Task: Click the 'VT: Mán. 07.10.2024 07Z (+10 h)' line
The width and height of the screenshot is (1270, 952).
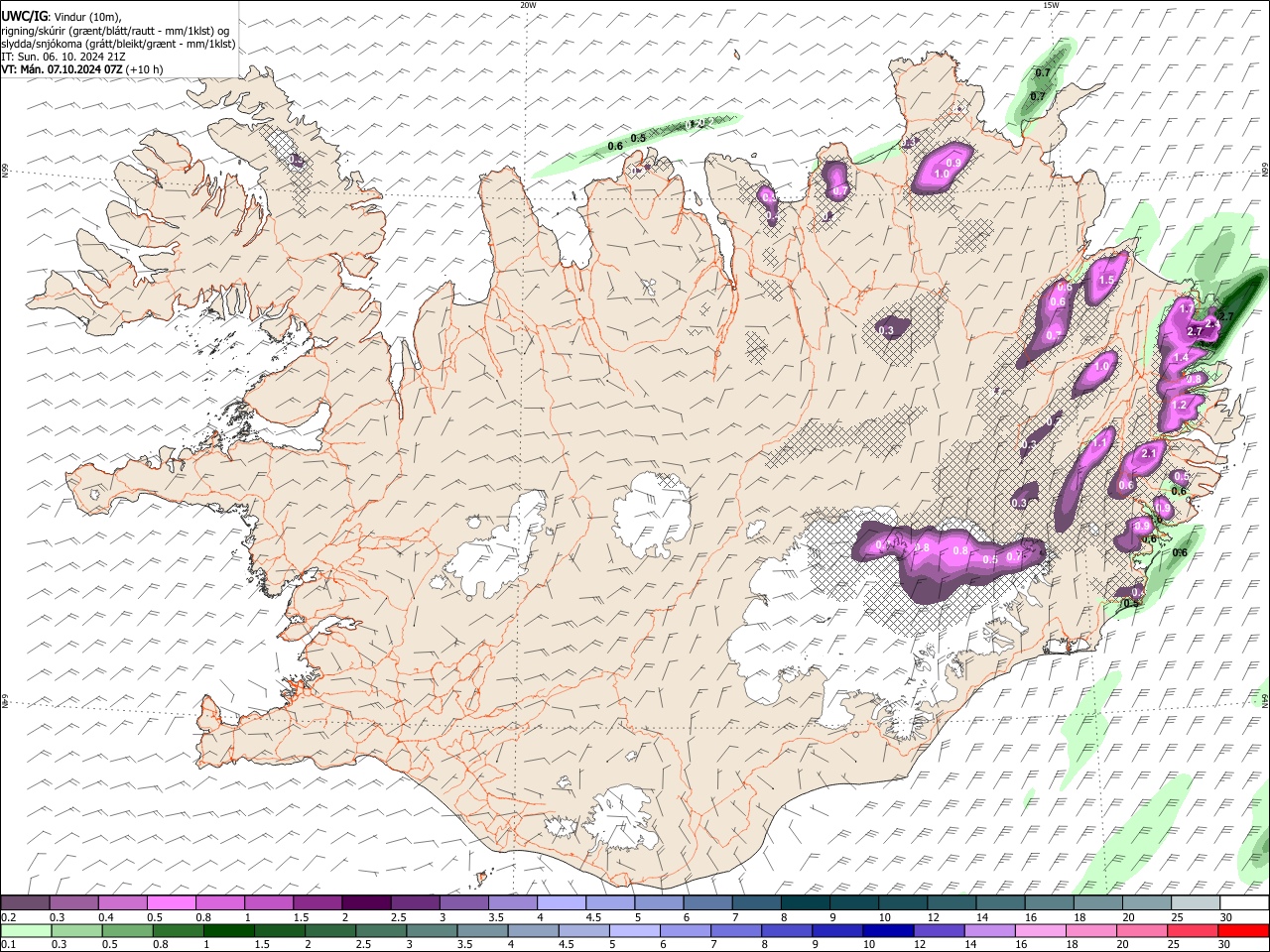Action: tap(82, 69)
